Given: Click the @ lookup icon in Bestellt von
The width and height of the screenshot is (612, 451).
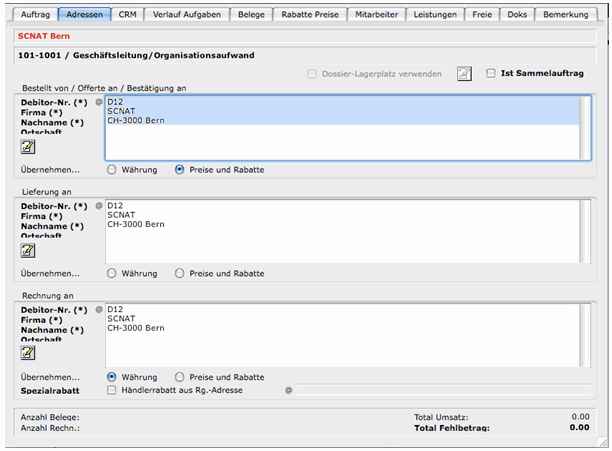Looking at the screenshot, I should pyautogui.click(x=98, y=102).
